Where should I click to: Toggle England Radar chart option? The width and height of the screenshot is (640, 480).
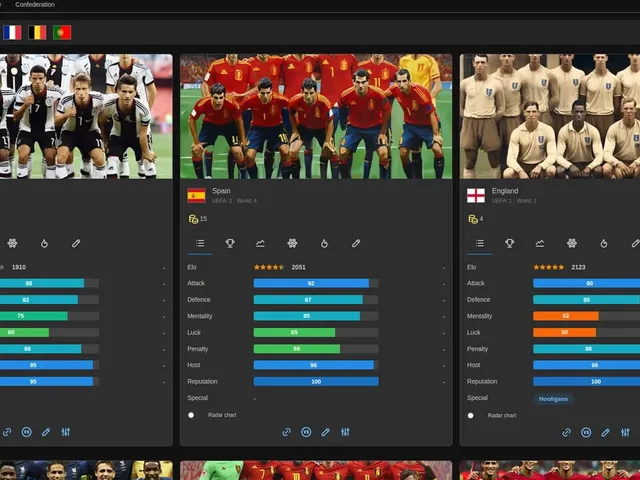[x=471, y=416]
